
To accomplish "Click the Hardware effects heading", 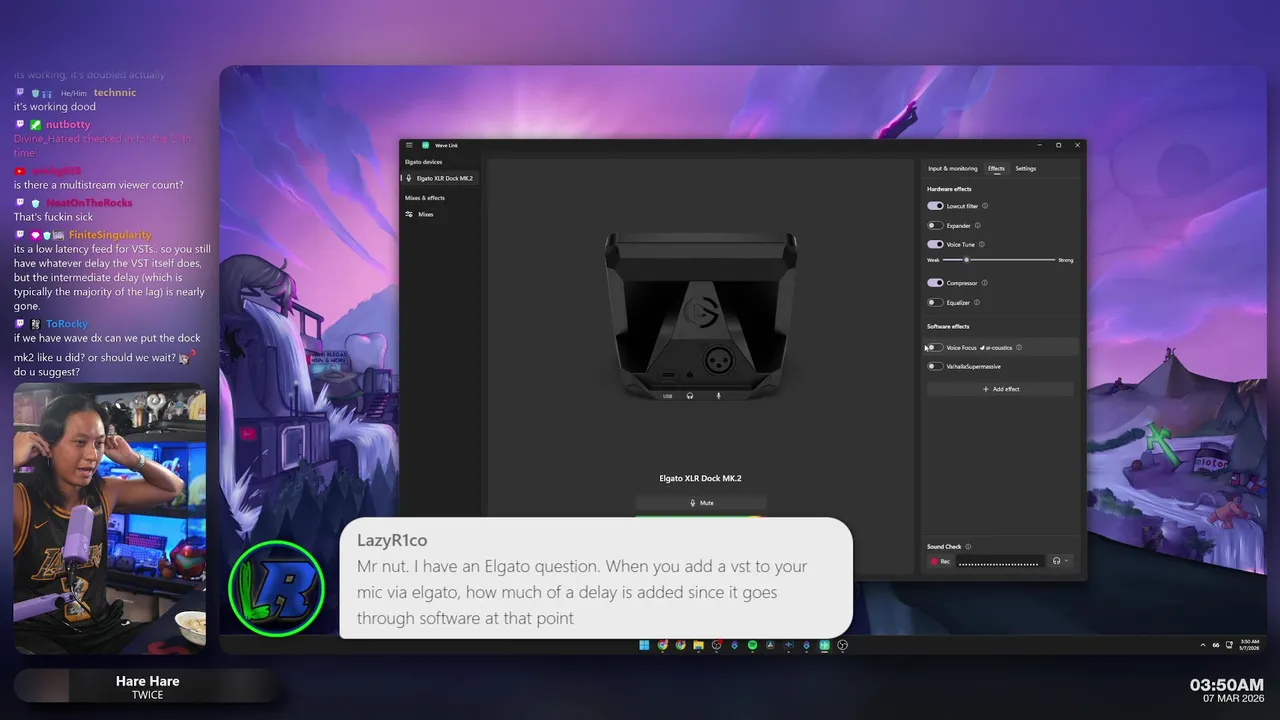I will click(x=949, y=189).
